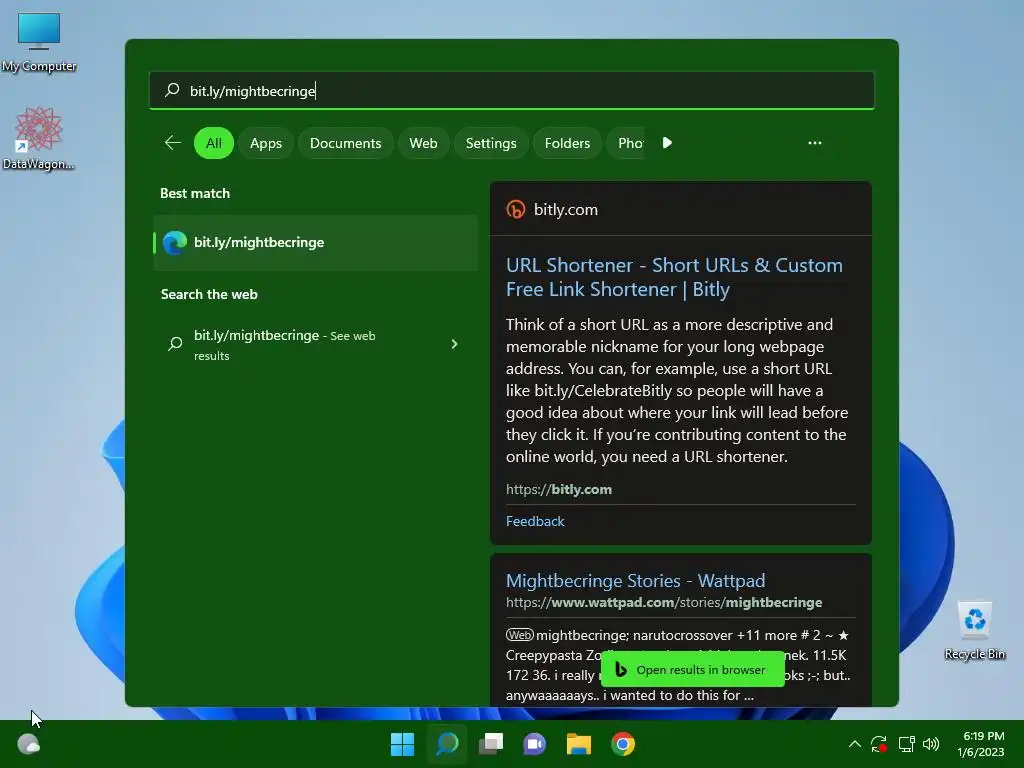Expand web results chevron arrow
This screenshot has height=768, width=1024.
coord(455,344)
